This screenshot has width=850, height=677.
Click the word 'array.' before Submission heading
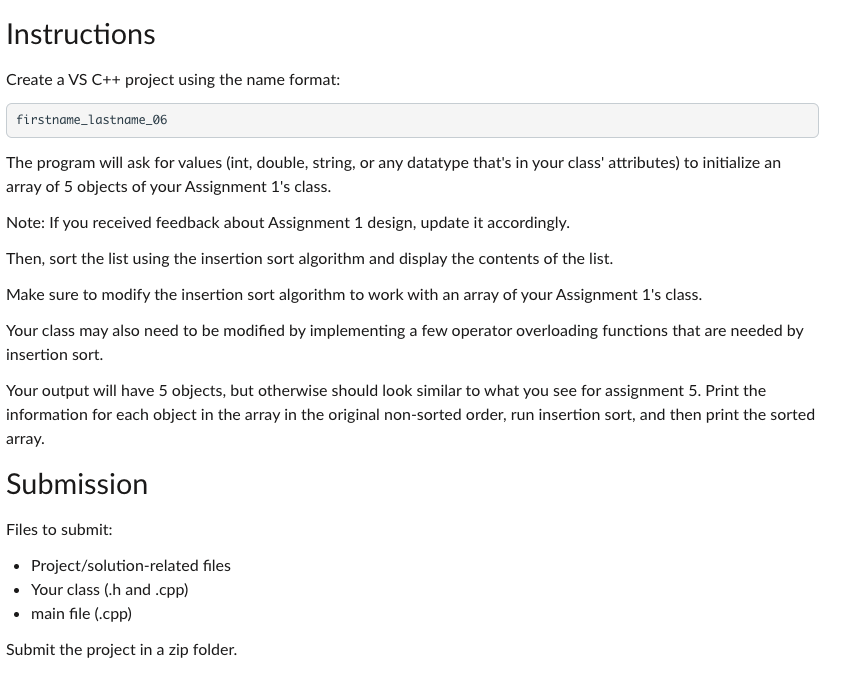[x=25, y=439]
